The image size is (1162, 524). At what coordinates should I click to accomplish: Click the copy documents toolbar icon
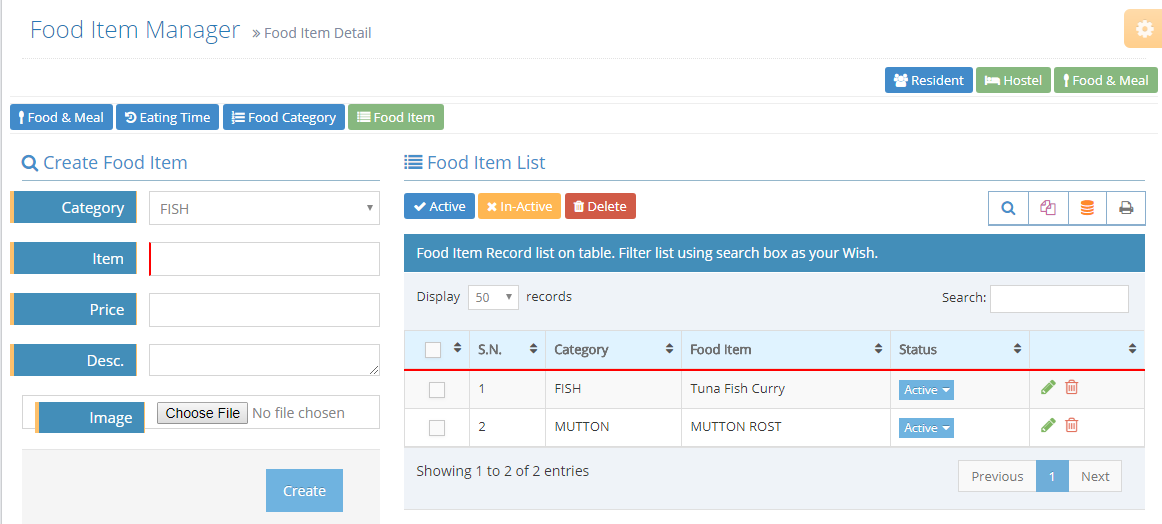(x=1048, y=208)
